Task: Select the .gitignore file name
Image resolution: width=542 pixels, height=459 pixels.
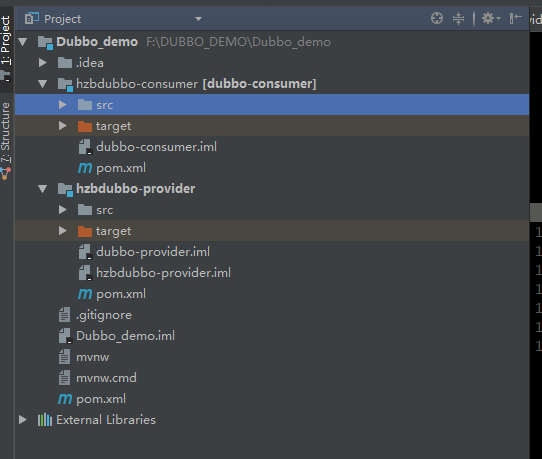Action: 104,315
